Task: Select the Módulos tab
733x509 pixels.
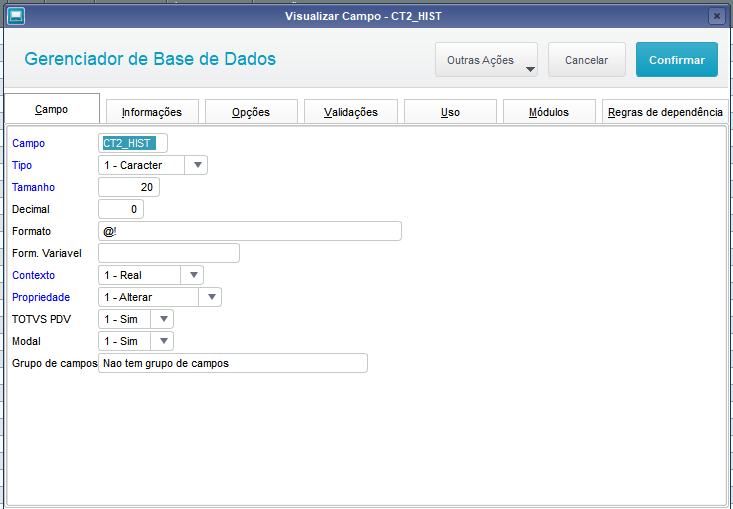Action: coord(549,112)
